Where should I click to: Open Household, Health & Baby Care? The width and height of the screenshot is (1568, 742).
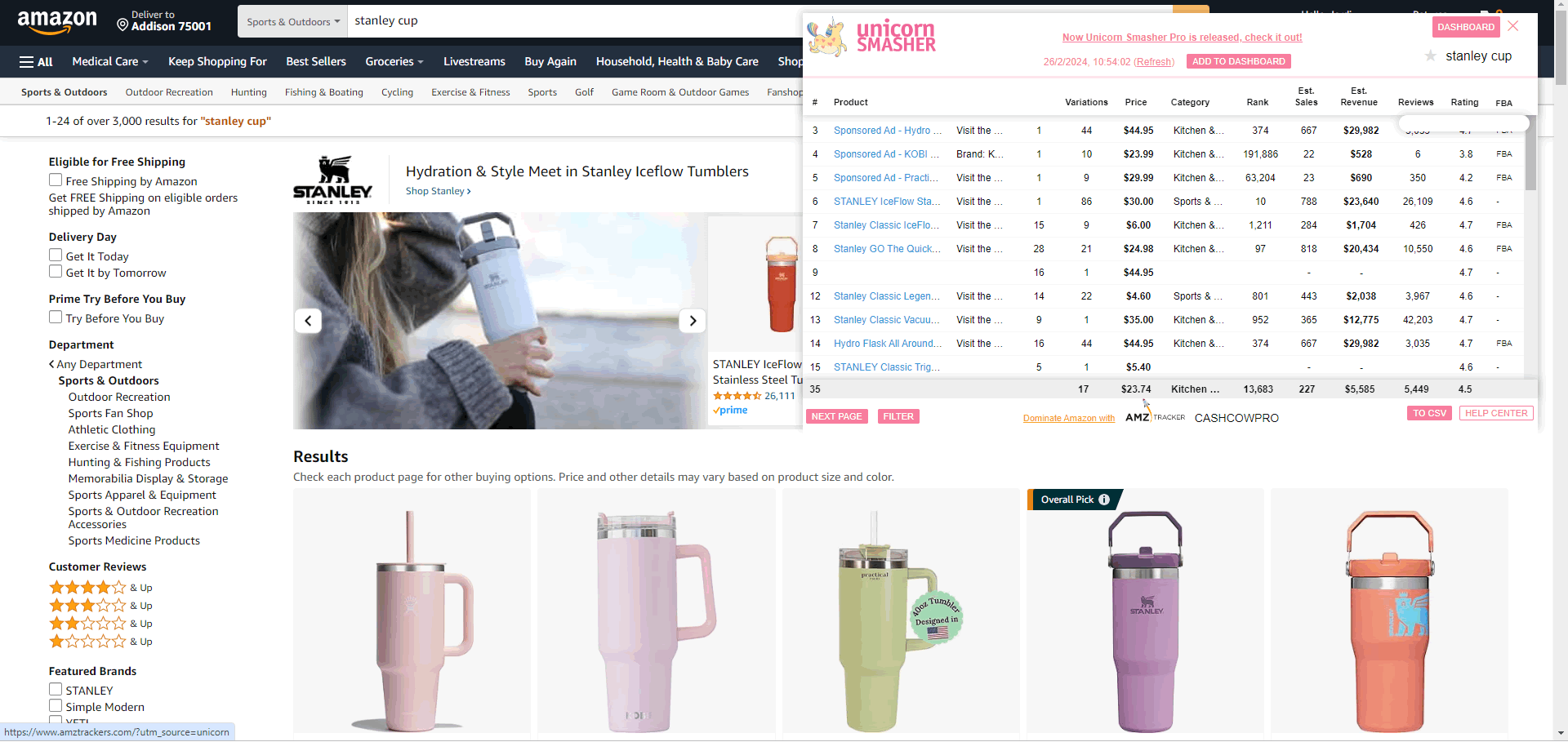point(677,62)
